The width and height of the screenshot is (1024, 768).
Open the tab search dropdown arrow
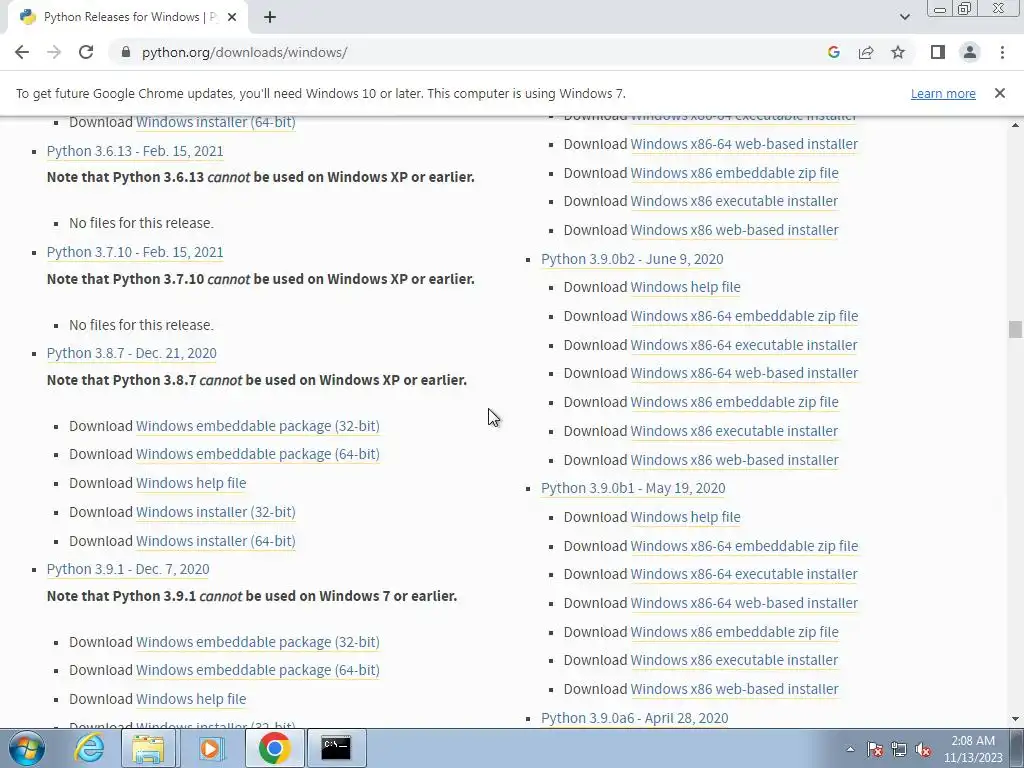pos(904,17)
